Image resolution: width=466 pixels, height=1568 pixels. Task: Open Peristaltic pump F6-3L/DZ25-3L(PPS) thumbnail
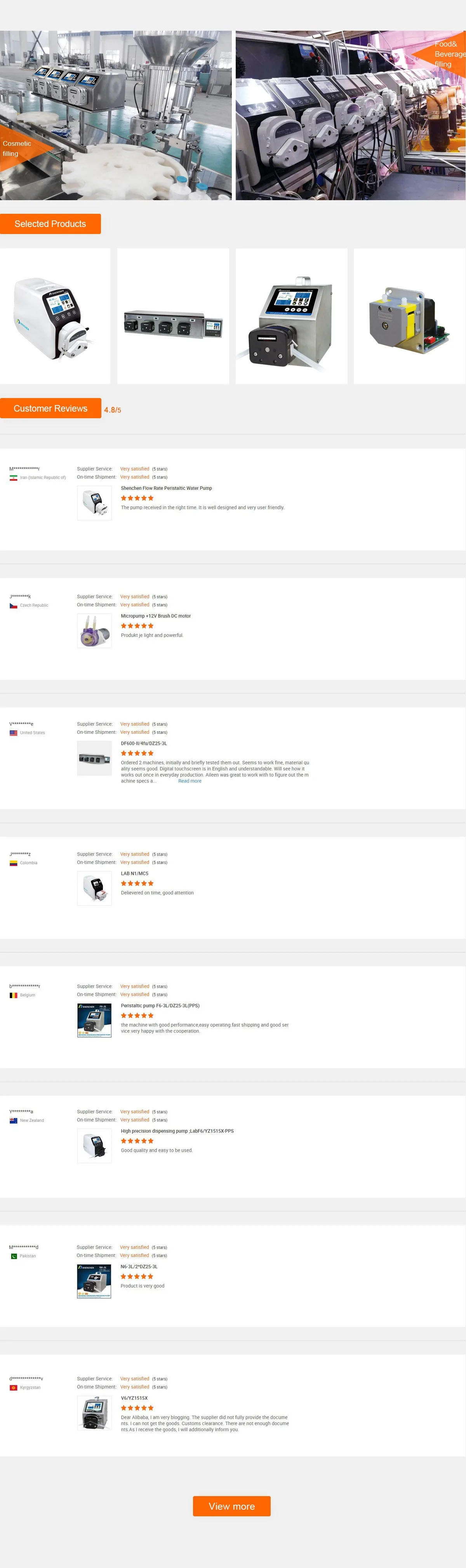point(94,1020)
